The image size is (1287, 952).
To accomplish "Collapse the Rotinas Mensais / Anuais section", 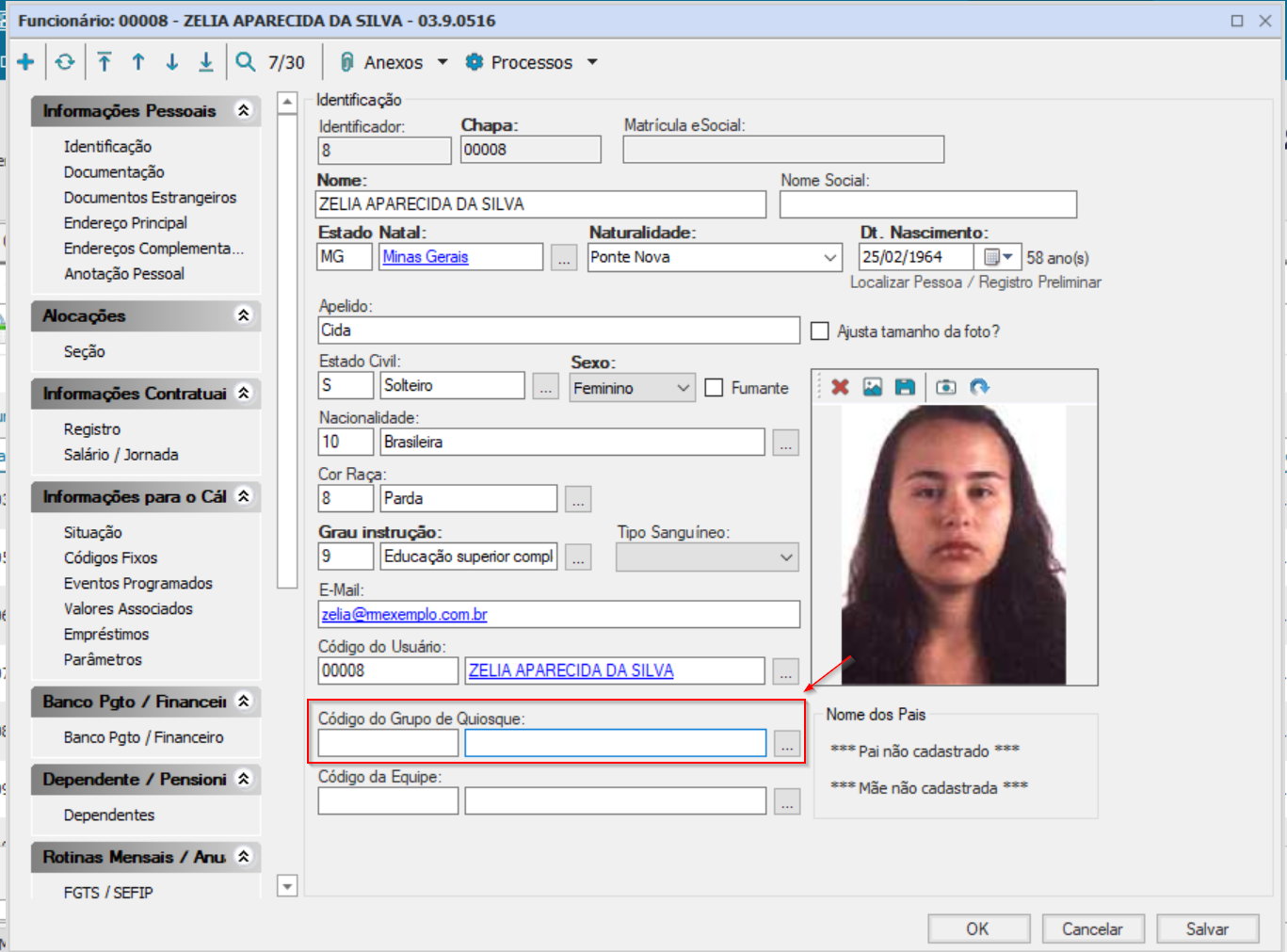I will tap(244, 856).
